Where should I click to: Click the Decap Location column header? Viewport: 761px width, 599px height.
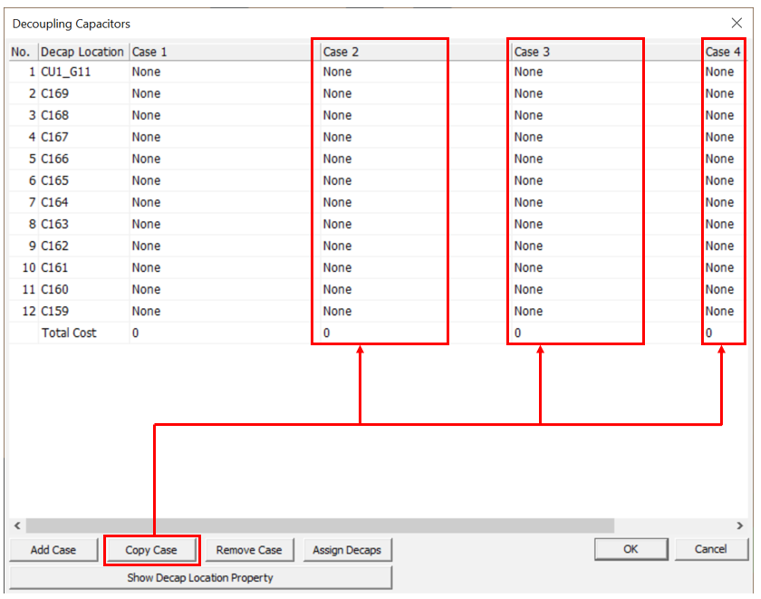82,51
